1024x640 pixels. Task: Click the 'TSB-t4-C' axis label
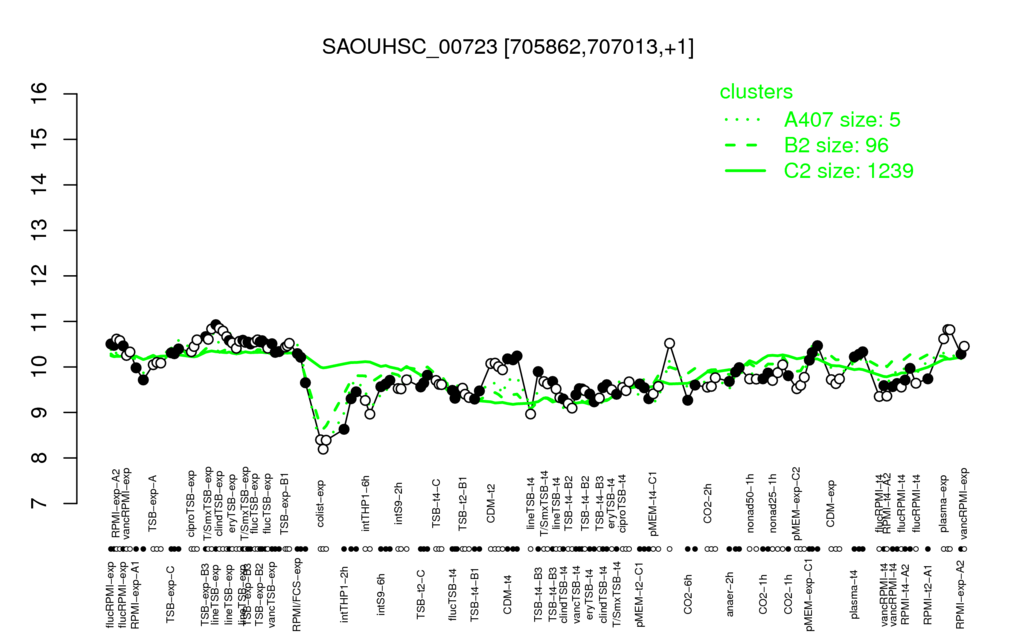pos(437,502)
